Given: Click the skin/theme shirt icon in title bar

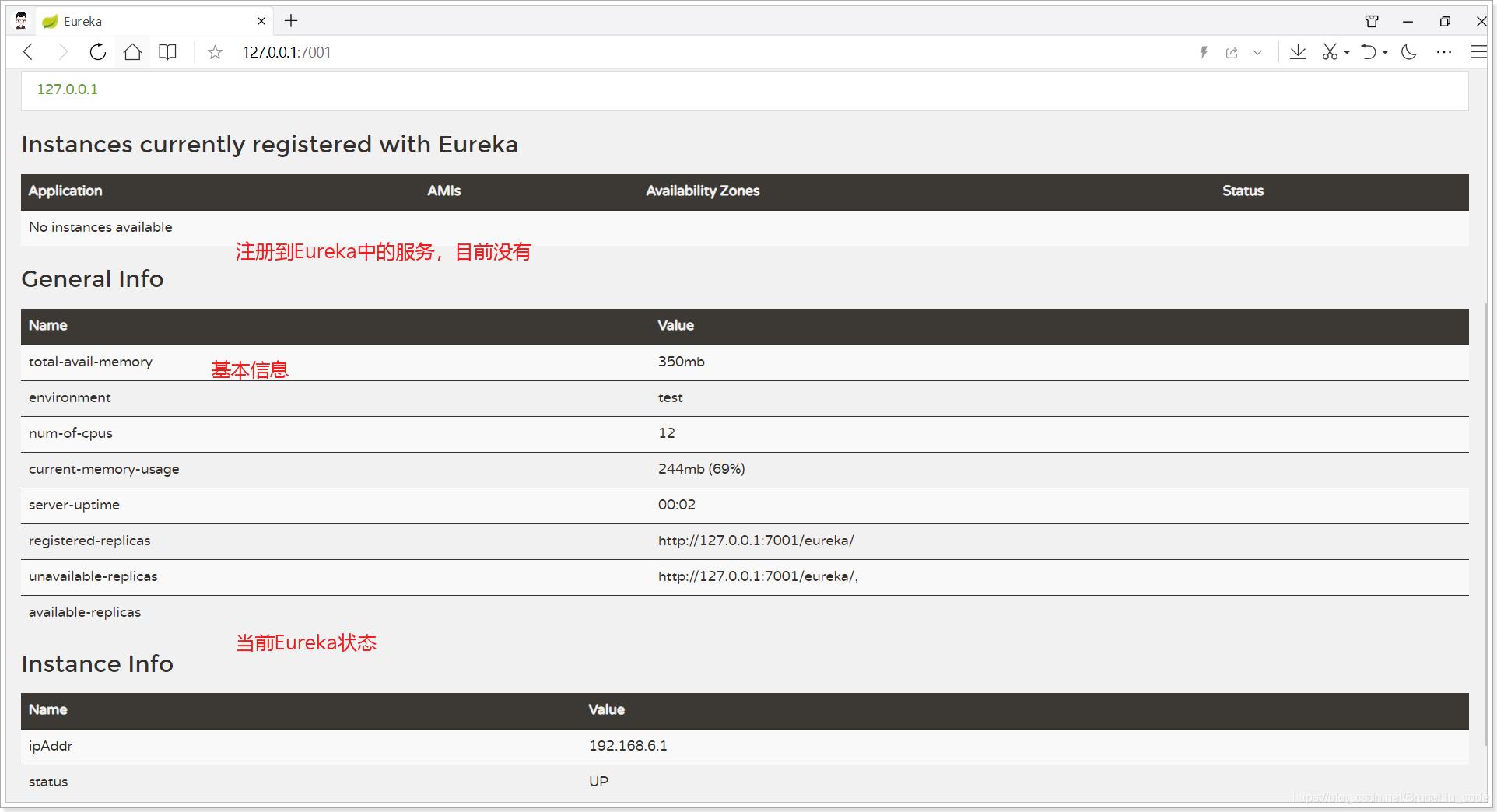Looking at the screenshot, I should (x=1372, y=21).
